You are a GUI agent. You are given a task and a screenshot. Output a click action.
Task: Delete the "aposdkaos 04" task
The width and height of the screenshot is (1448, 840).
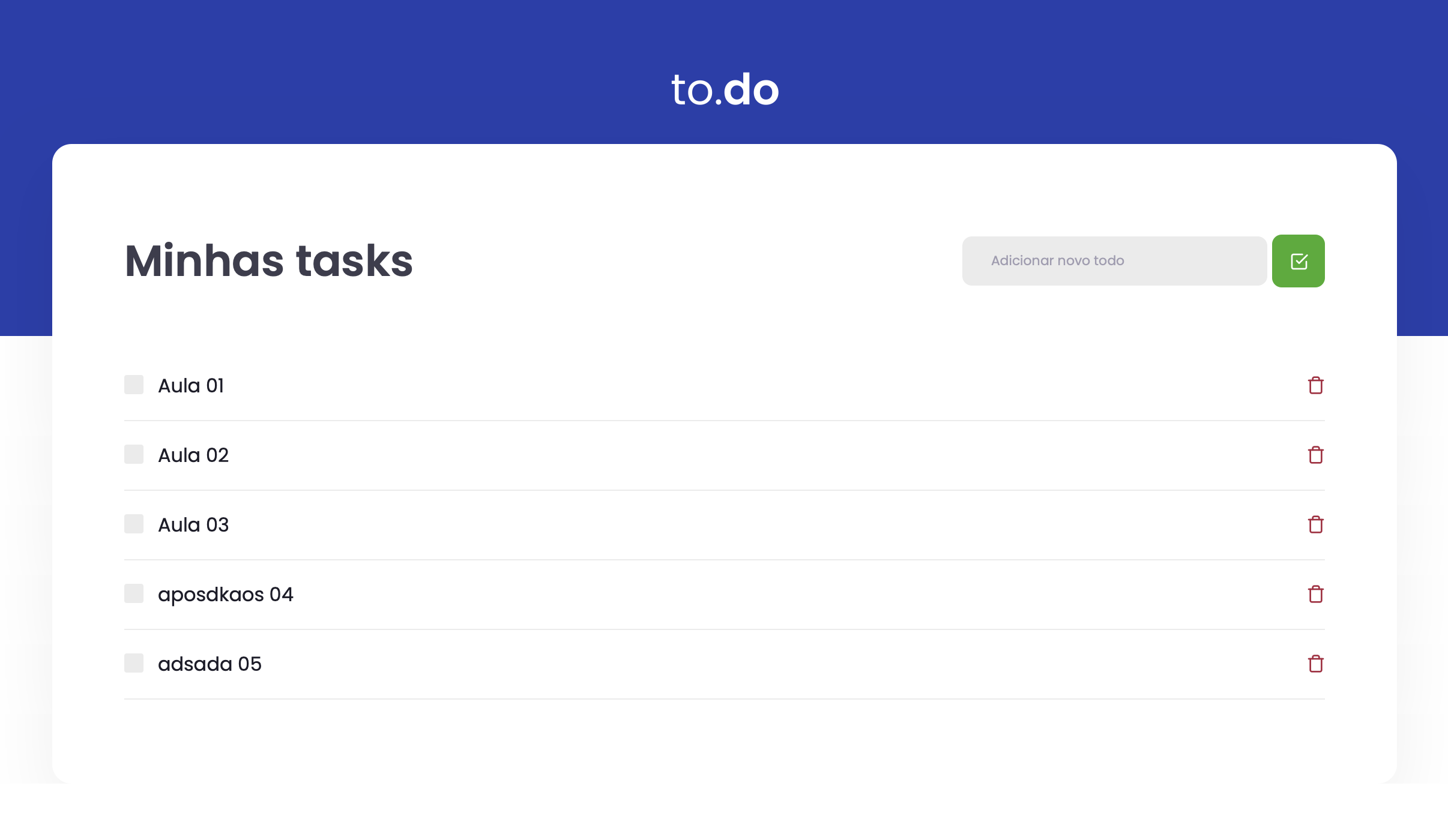[1315, 593]
